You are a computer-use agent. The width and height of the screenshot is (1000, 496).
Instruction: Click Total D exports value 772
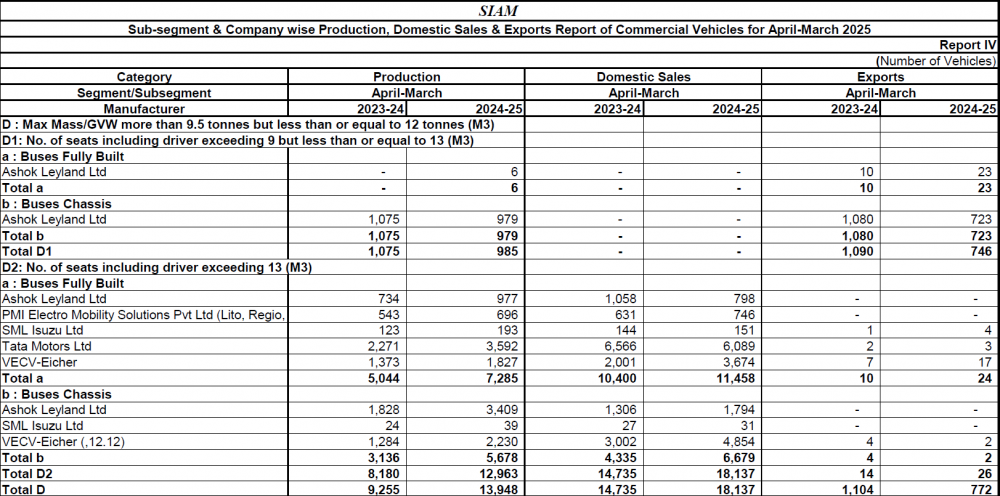click(981, 490)
